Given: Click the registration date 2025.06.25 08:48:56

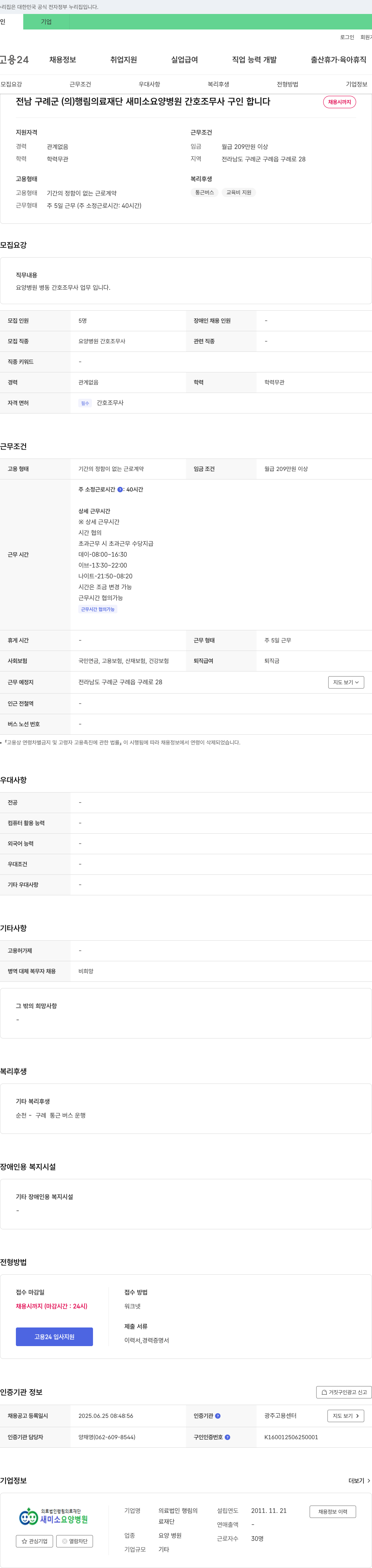Looking at the screenshot, I should coord(106,1416).
